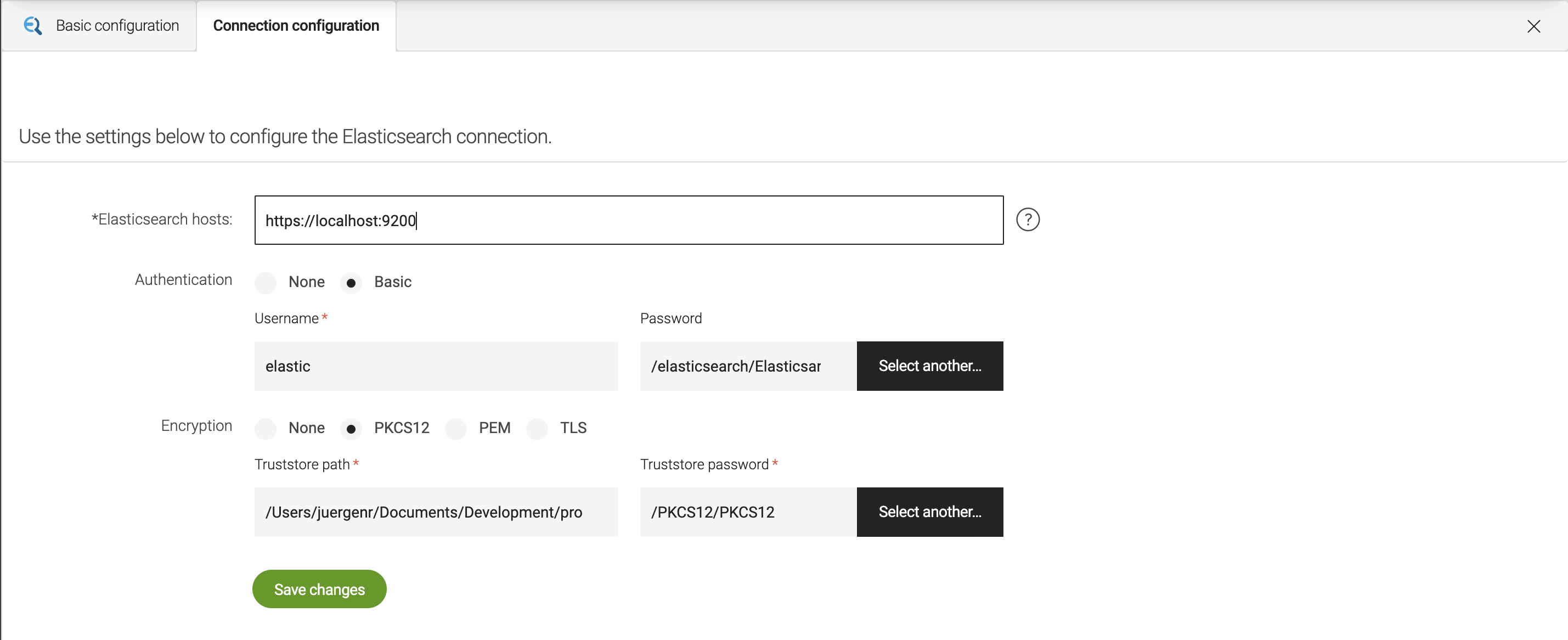Select PEM encryption option
The width and height of the screenshot is (1568, 640).
(455, 429)
